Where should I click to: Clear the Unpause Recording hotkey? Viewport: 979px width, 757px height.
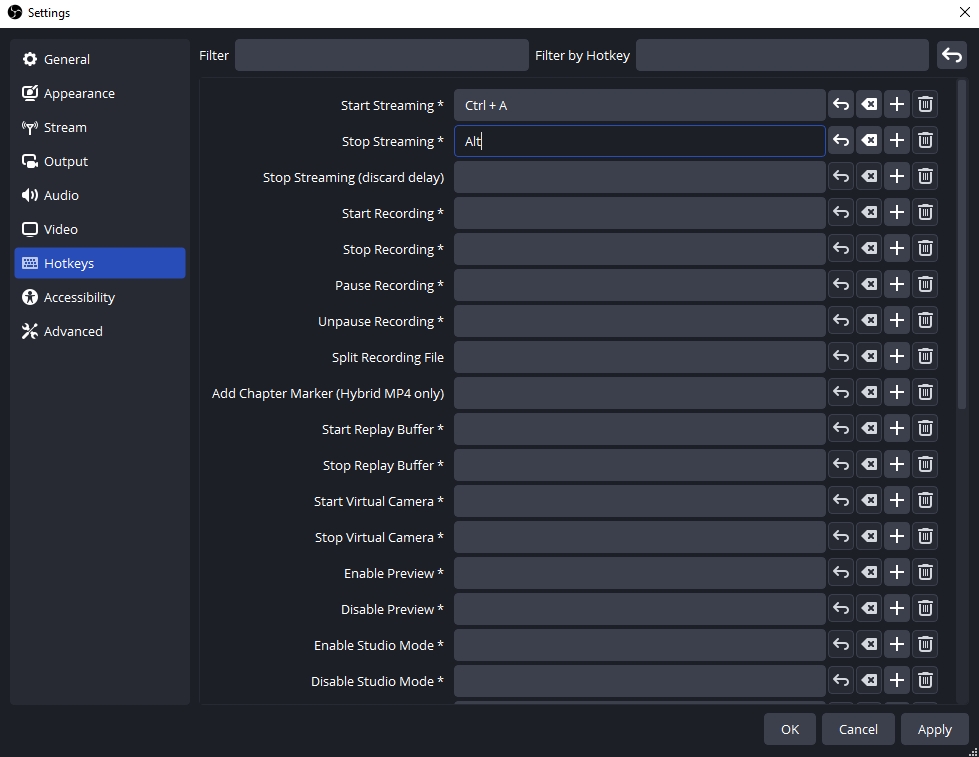click(x=869, y=320)
